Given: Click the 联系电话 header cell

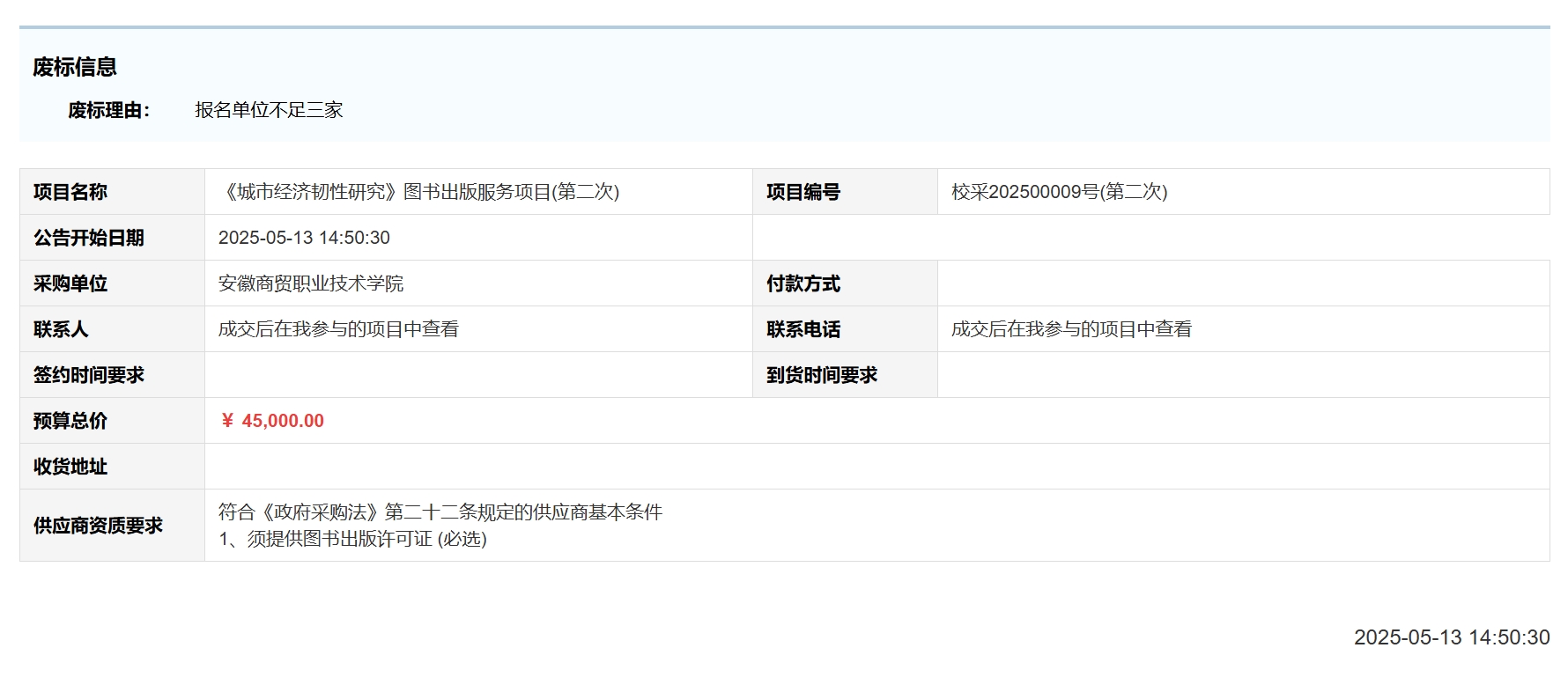Looking at the screenshot, I should 803,329.
